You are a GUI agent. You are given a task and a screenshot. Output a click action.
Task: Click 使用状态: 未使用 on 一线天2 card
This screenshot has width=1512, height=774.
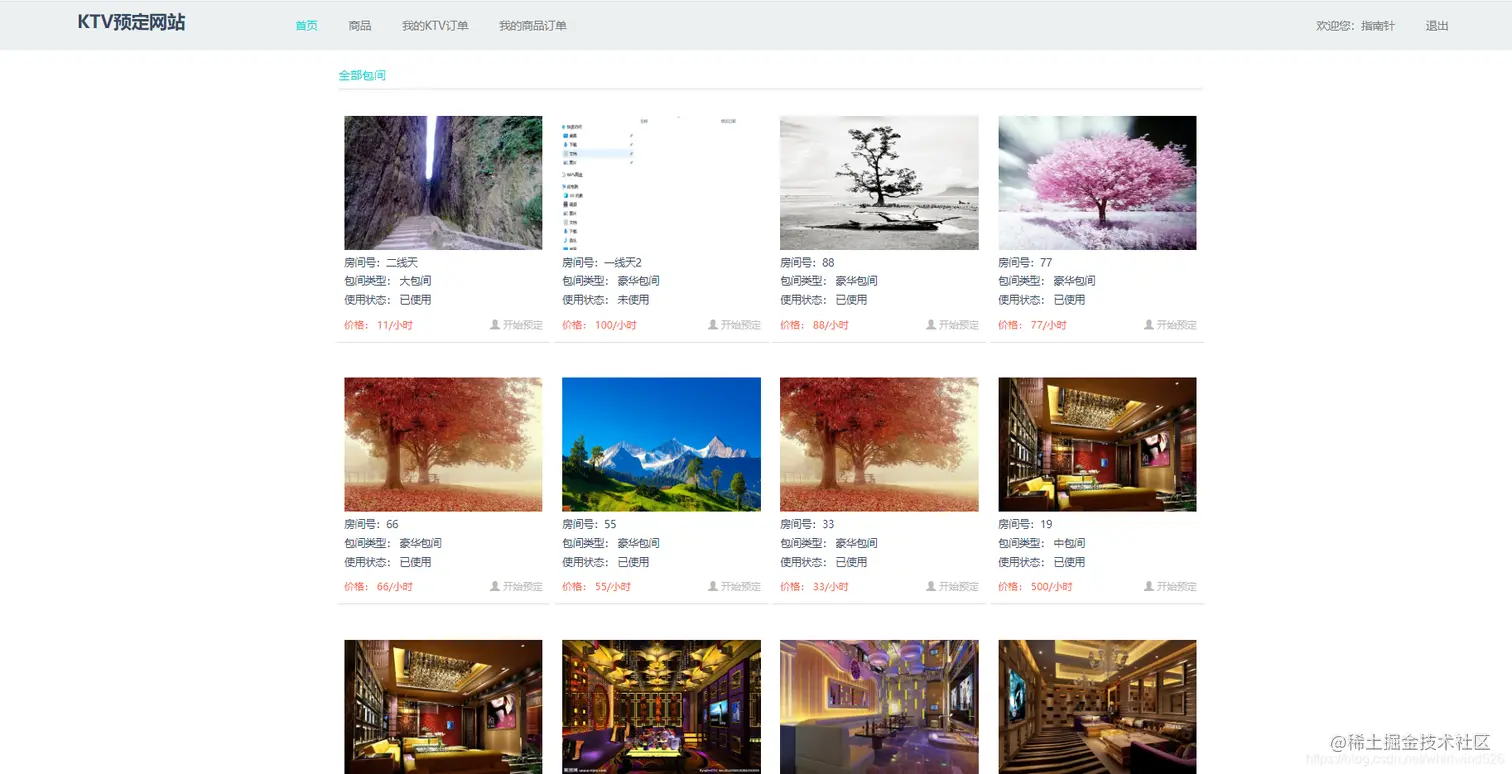[x=606, y=300]
